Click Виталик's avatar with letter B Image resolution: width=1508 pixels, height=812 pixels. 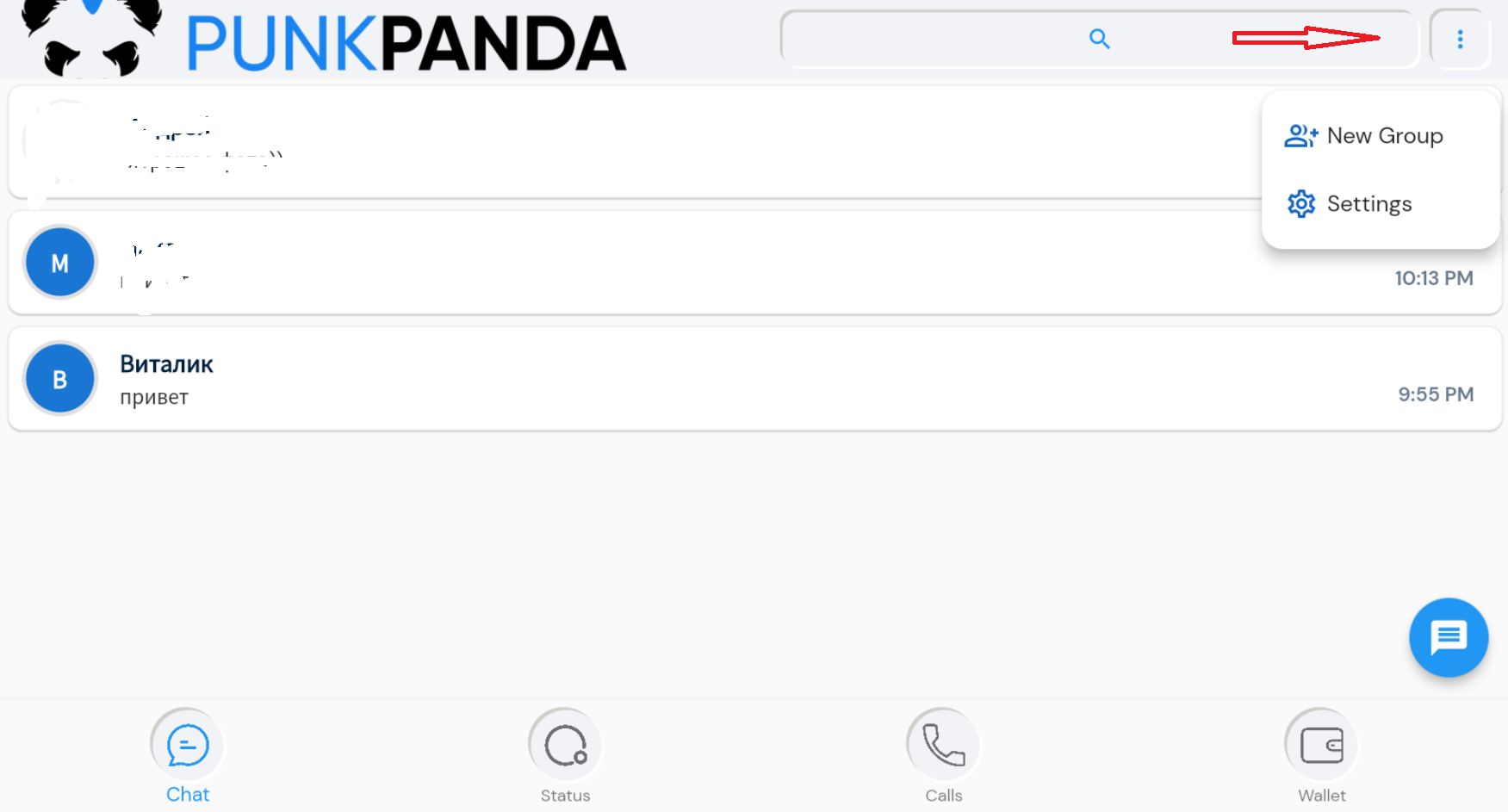click(x=59, y=378)
